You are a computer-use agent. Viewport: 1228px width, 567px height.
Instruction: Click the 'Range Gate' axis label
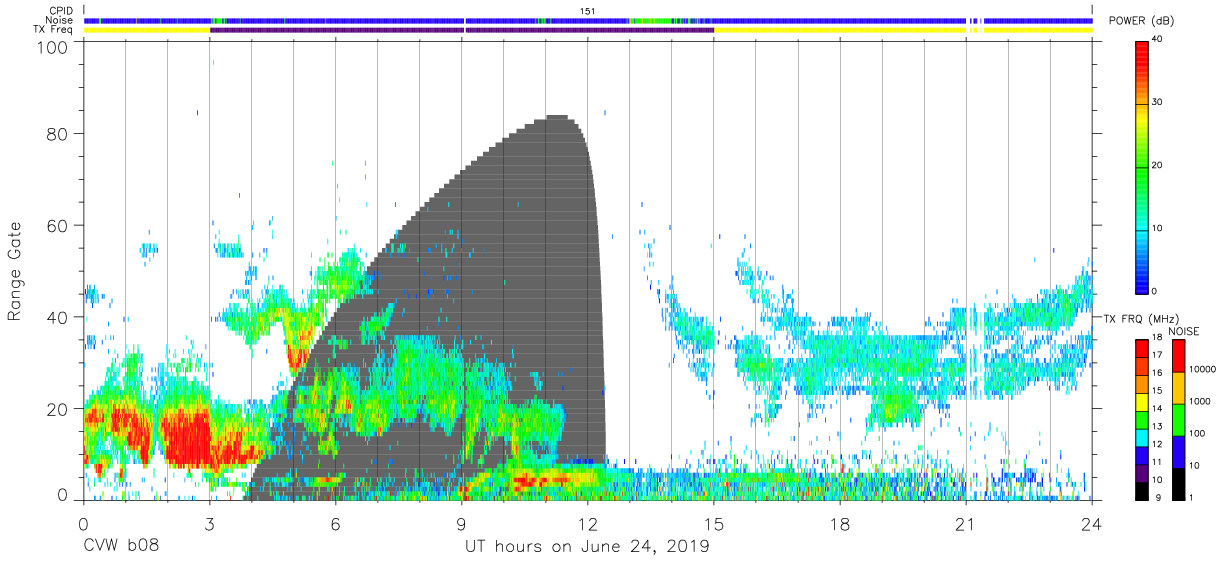coord(16,272)
